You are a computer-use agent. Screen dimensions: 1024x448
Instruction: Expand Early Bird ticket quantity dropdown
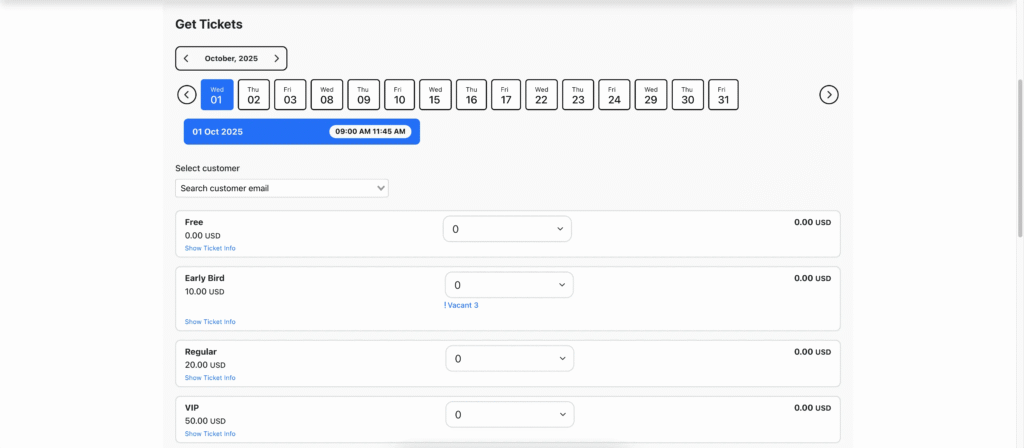click(508, 285)
